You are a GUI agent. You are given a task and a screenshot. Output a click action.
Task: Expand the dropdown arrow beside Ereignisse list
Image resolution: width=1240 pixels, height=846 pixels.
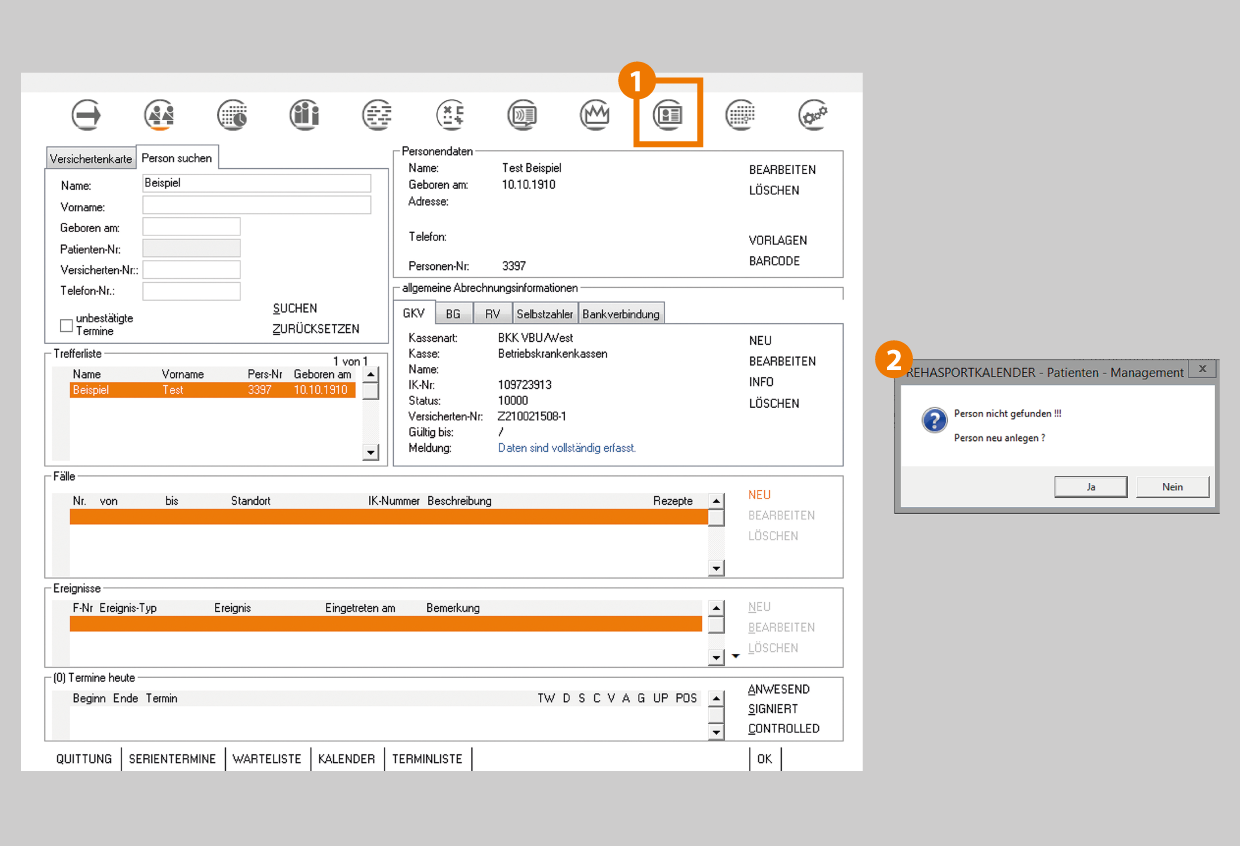[x=736, y=656]
